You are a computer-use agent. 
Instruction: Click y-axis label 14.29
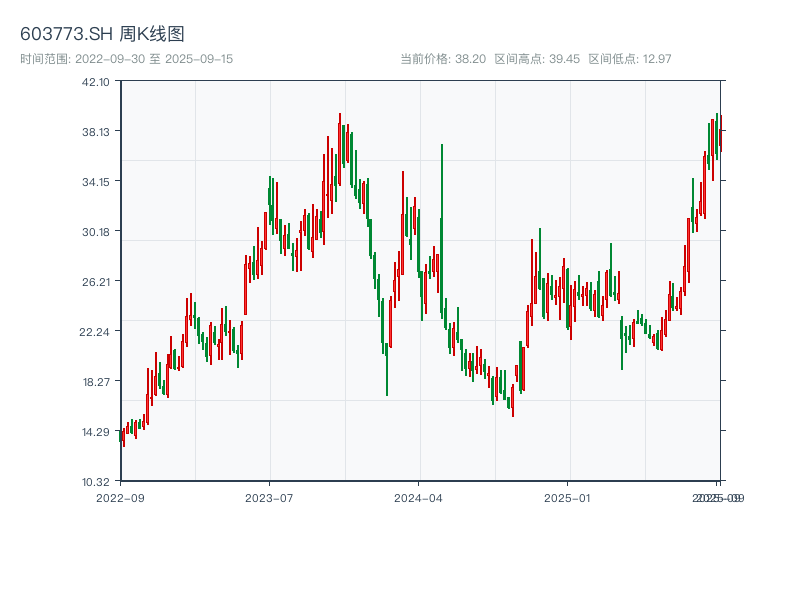(x=95, y=432)
